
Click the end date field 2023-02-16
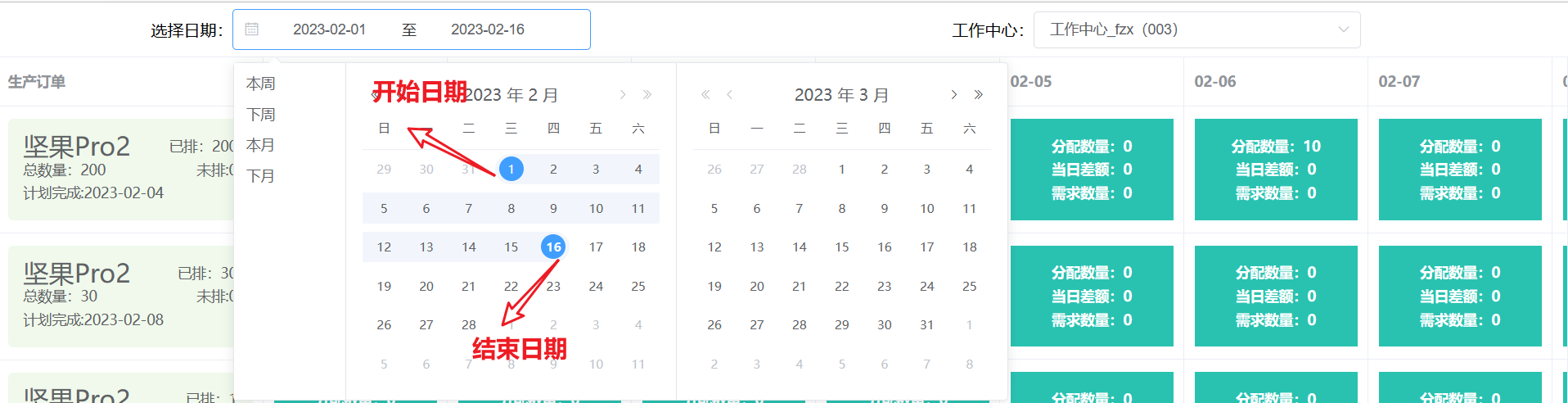coord(488,29)
